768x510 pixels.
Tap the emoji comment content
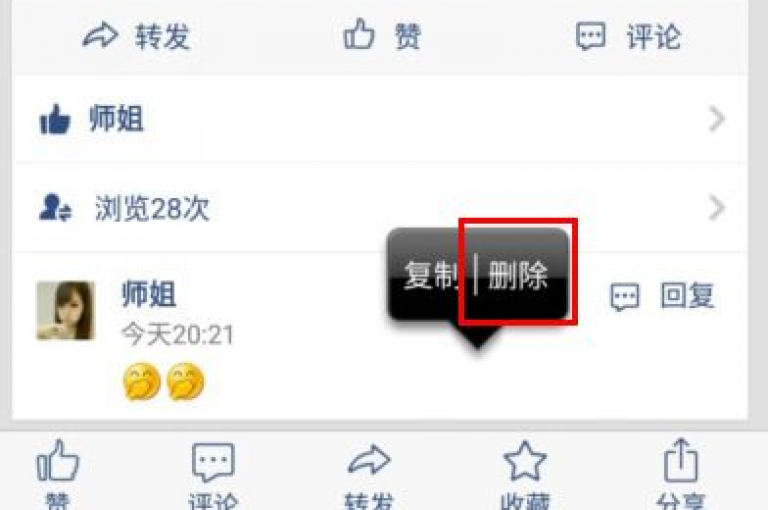164,382
